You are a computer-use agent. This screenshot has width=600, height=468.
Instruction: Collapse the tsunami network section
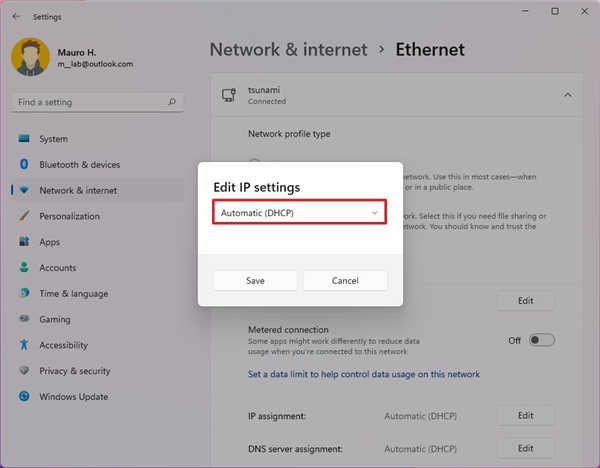(x=568, y=95)
